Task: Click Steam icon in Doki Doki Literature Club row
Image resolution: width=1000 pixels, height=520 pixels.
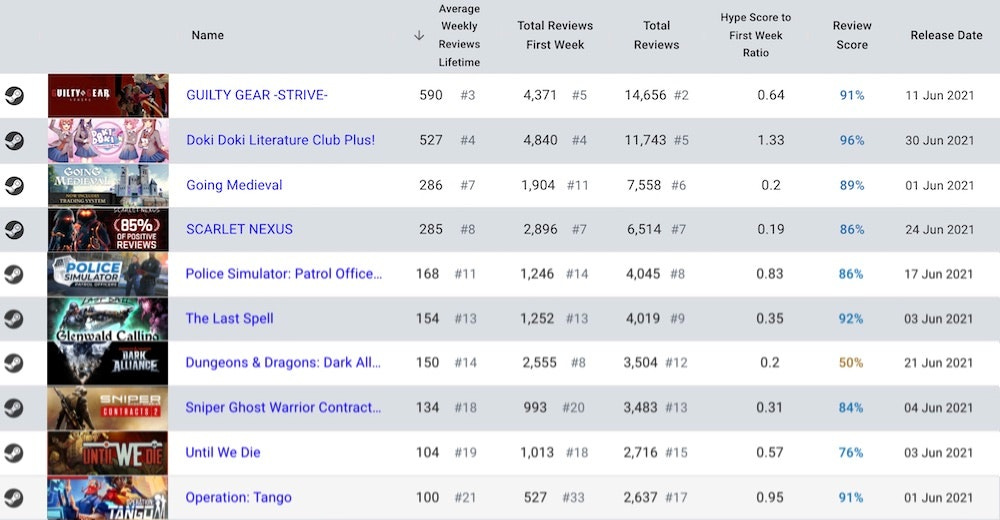Action: tap(14, 140)
